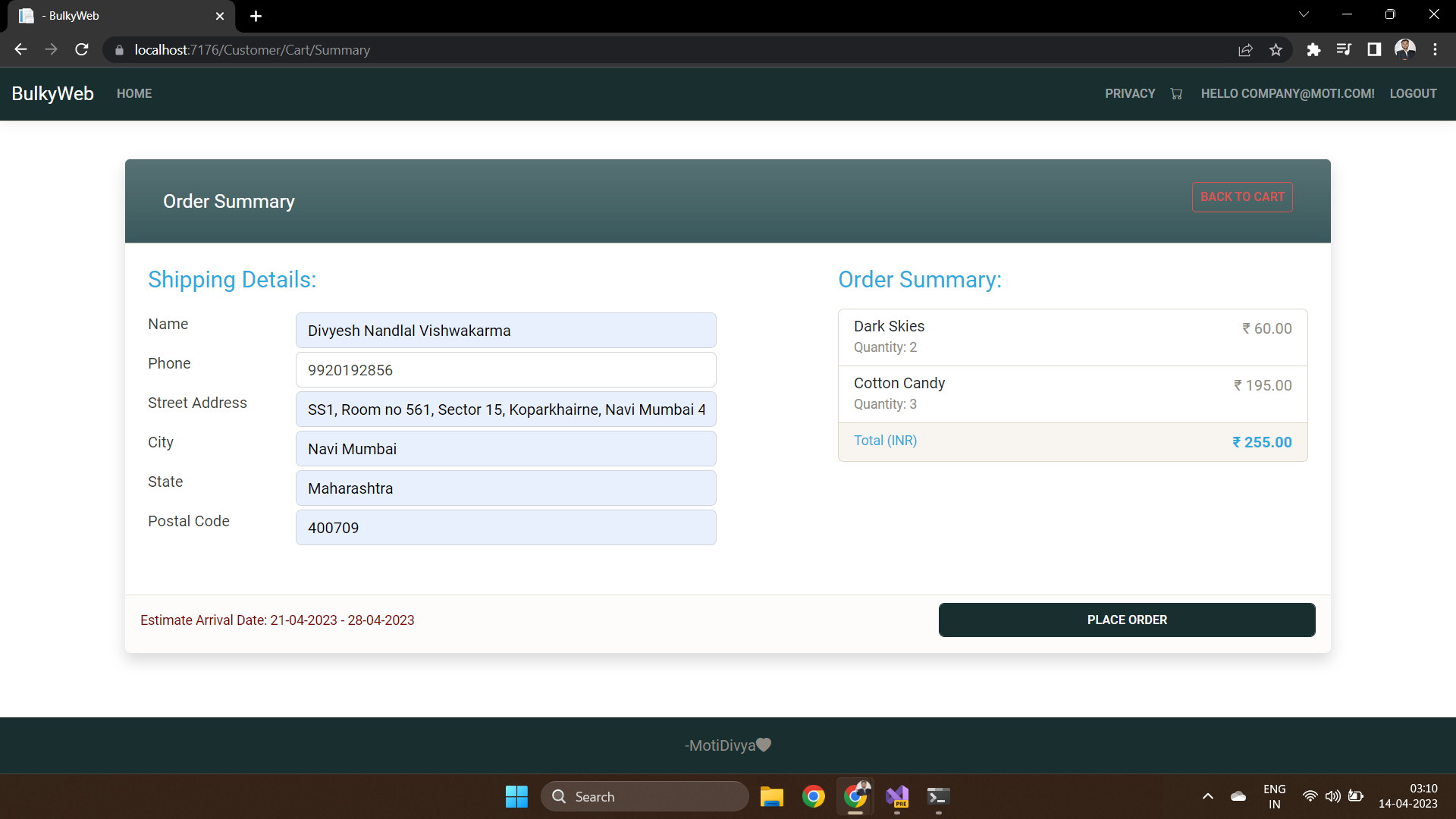Reload the page using the refresh icon
The width and height of the screenshot is (1456, 819).
81,49
